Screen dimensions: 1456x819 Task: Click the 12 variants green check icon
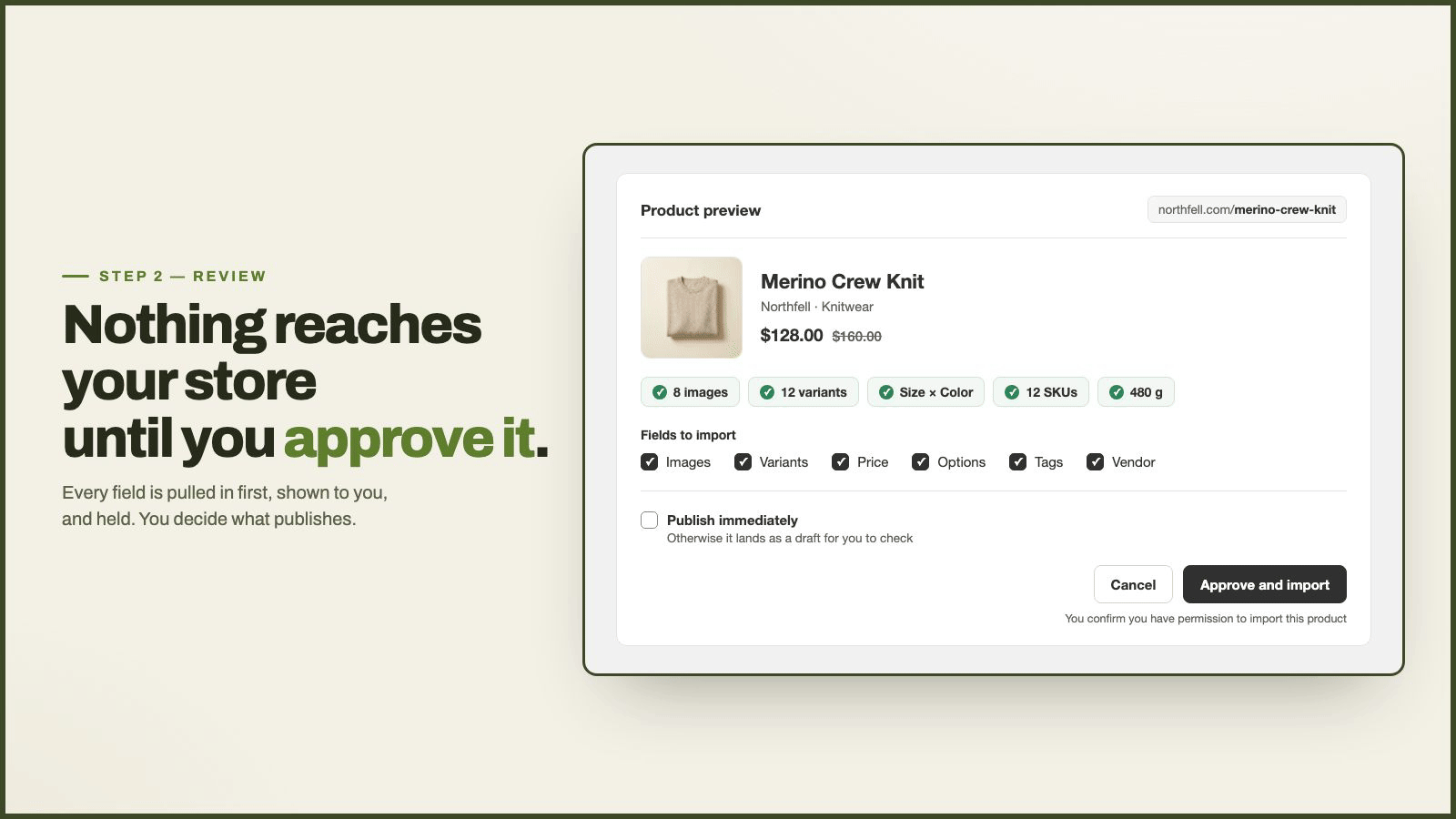767,392
